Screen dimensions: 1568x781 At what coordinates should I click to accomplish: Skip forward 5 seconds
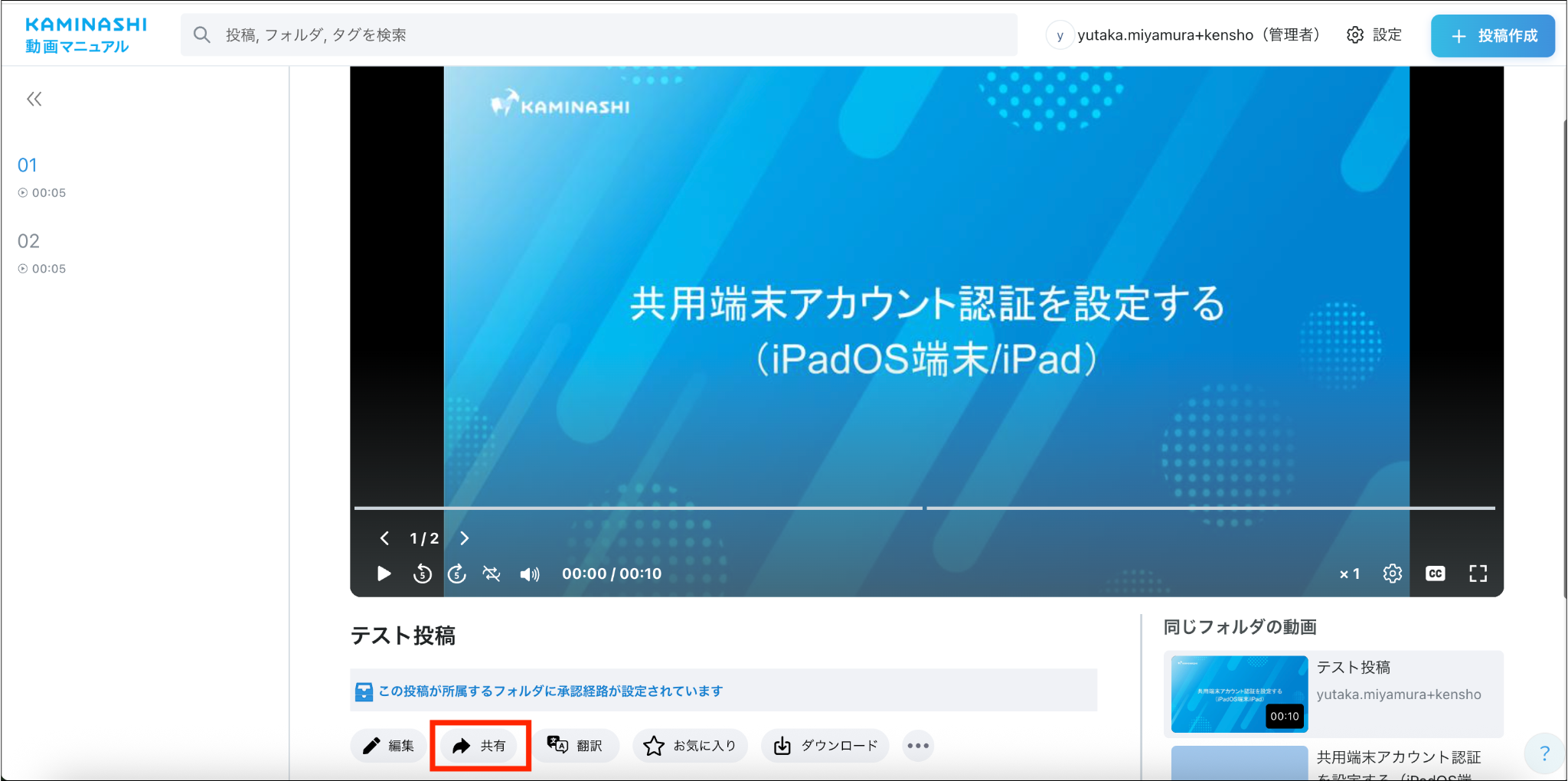point(457,573)
